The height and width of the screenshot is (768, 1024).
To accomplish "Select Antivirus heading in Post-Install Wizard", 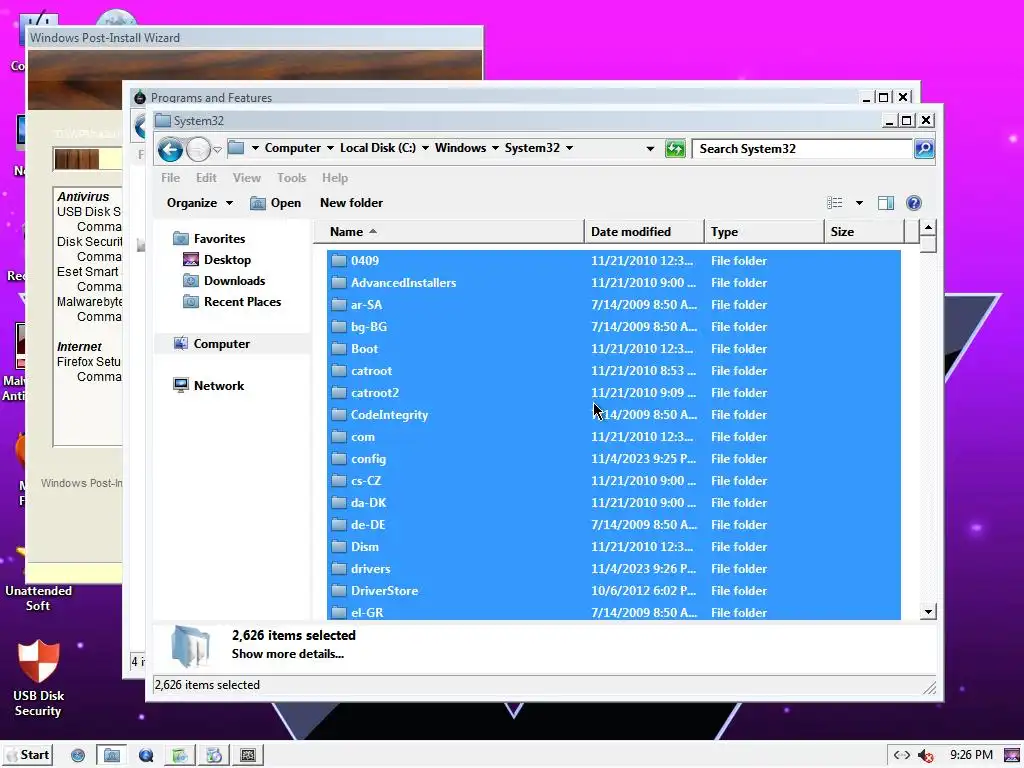I will pyautogui.click(x=83, y=197).
